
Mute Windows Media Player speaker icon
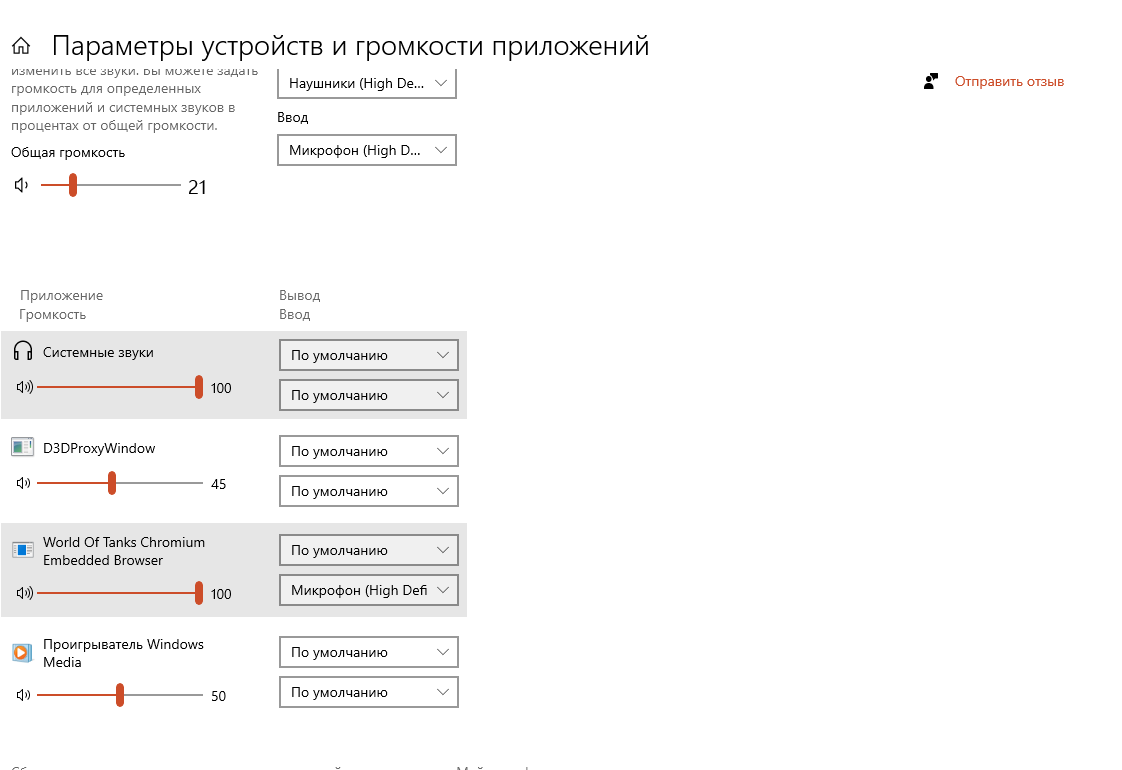click(x=24, y=695)
